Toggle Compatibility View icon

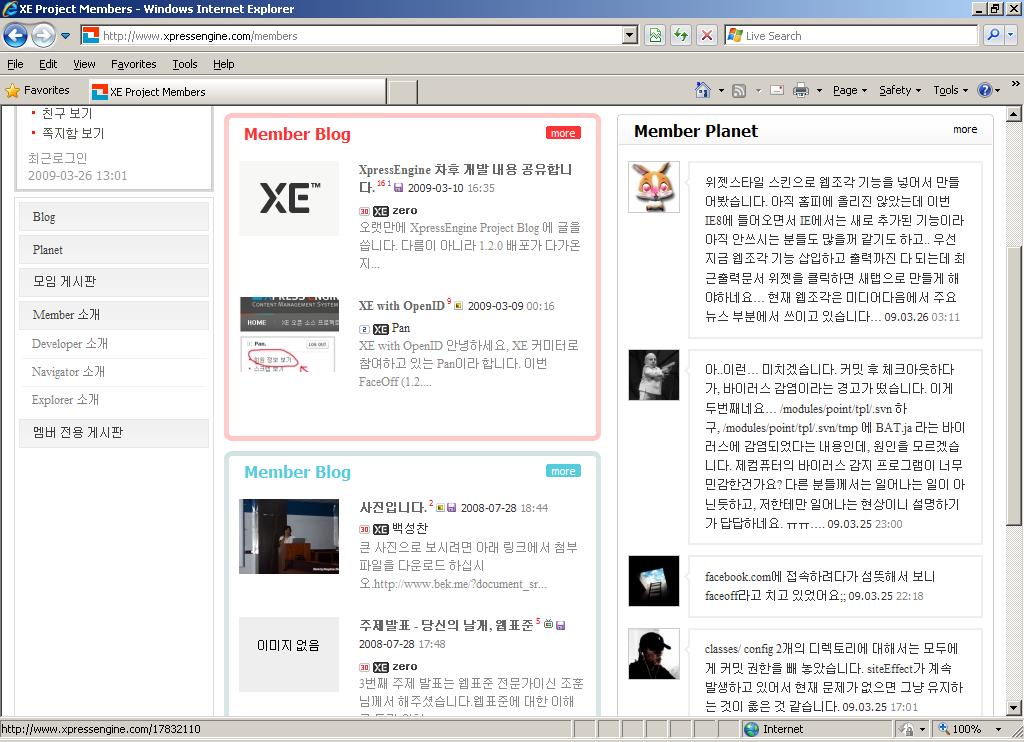(655, 36)
